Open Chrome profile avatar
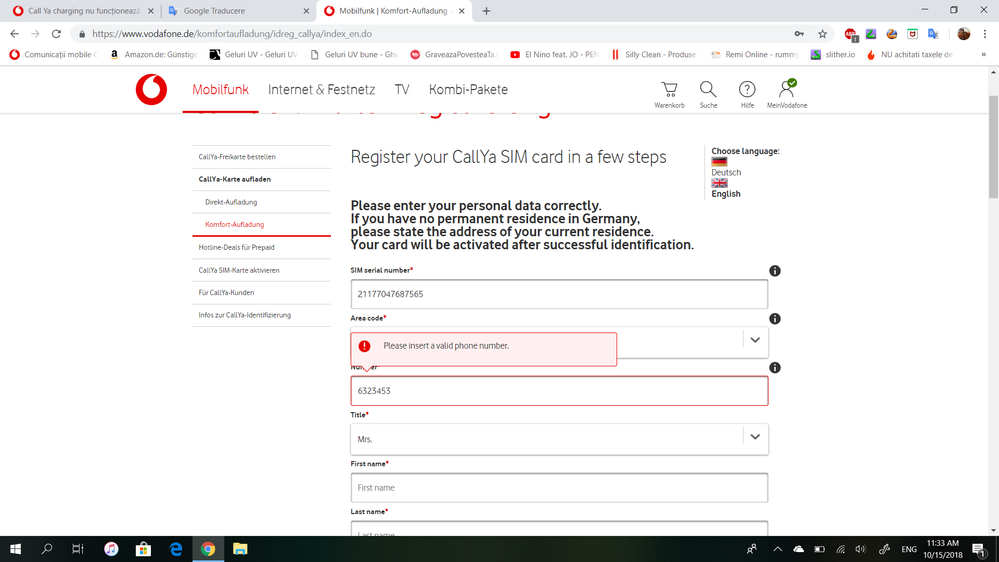 pyautogui.click(x=963, y=34)
